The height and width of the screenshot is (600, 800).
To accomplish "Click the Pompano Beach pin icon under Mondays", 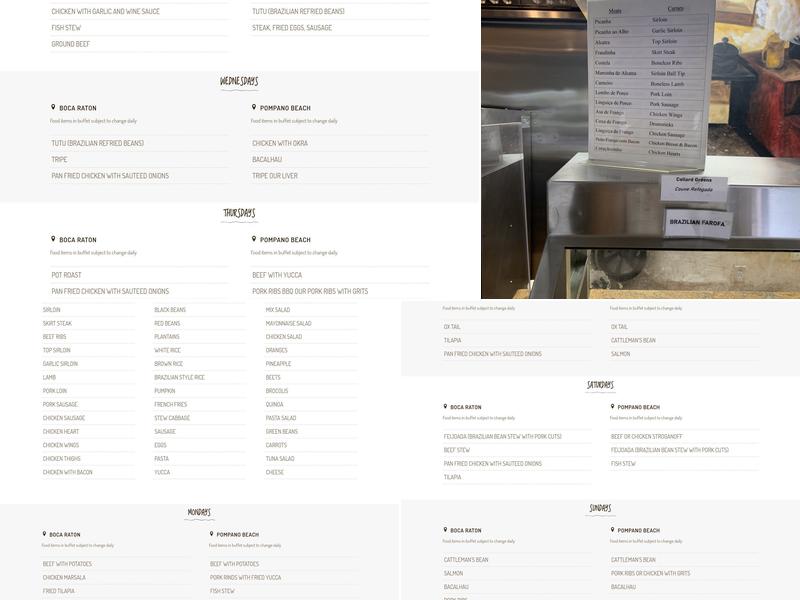I will 211,534.
